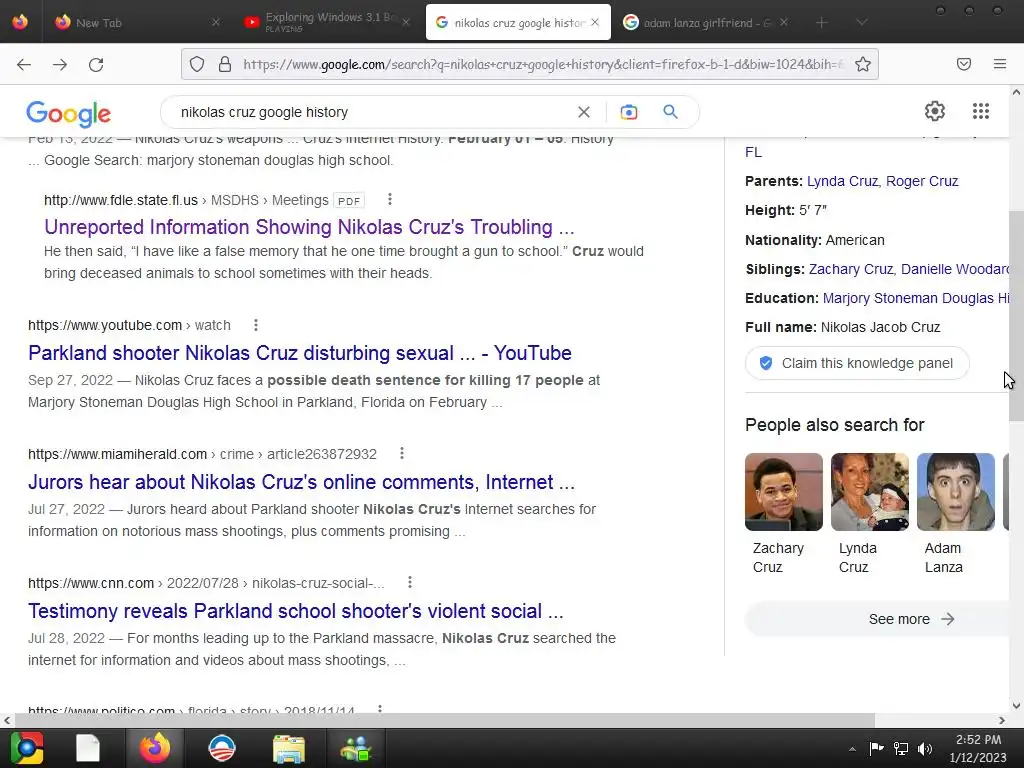Open the Obama logo taskbar app
Image resolution: width=1024 pixels, height=768 pixels.
pyautogui.click(x=221, y=748)
